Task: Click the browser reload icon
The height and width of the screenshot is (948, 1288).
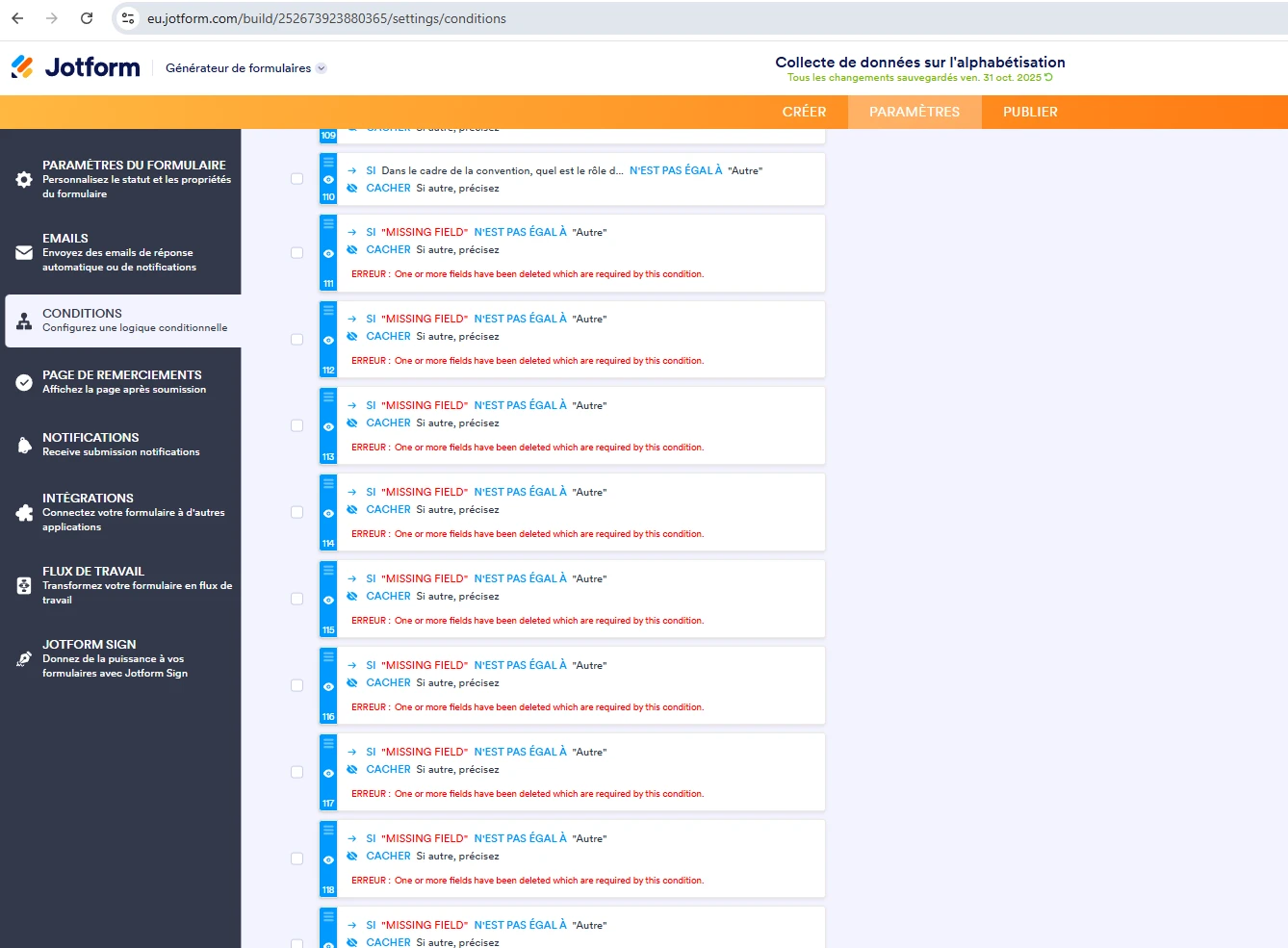Action: (x=87, y=18)
